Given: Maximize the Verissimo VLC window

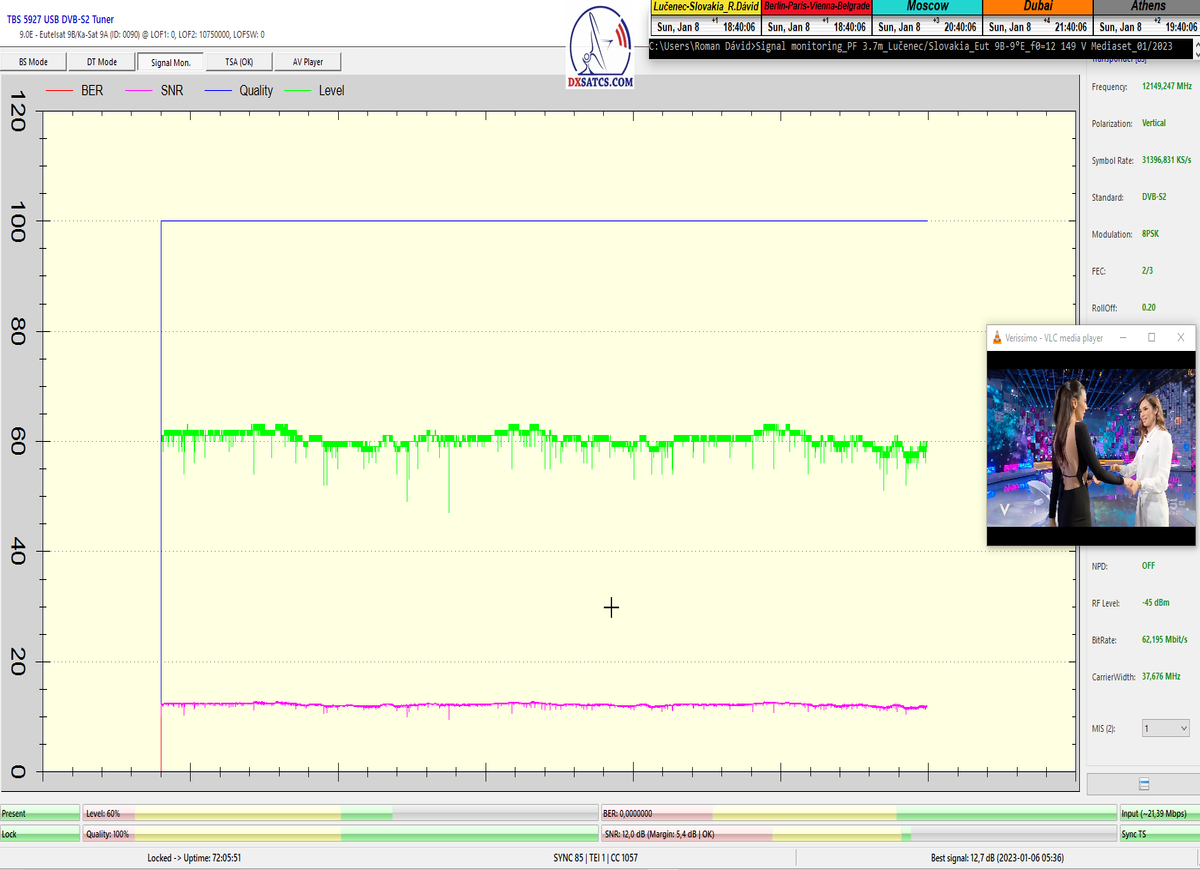Looking at the screenshot, I should pos(1151,338).
